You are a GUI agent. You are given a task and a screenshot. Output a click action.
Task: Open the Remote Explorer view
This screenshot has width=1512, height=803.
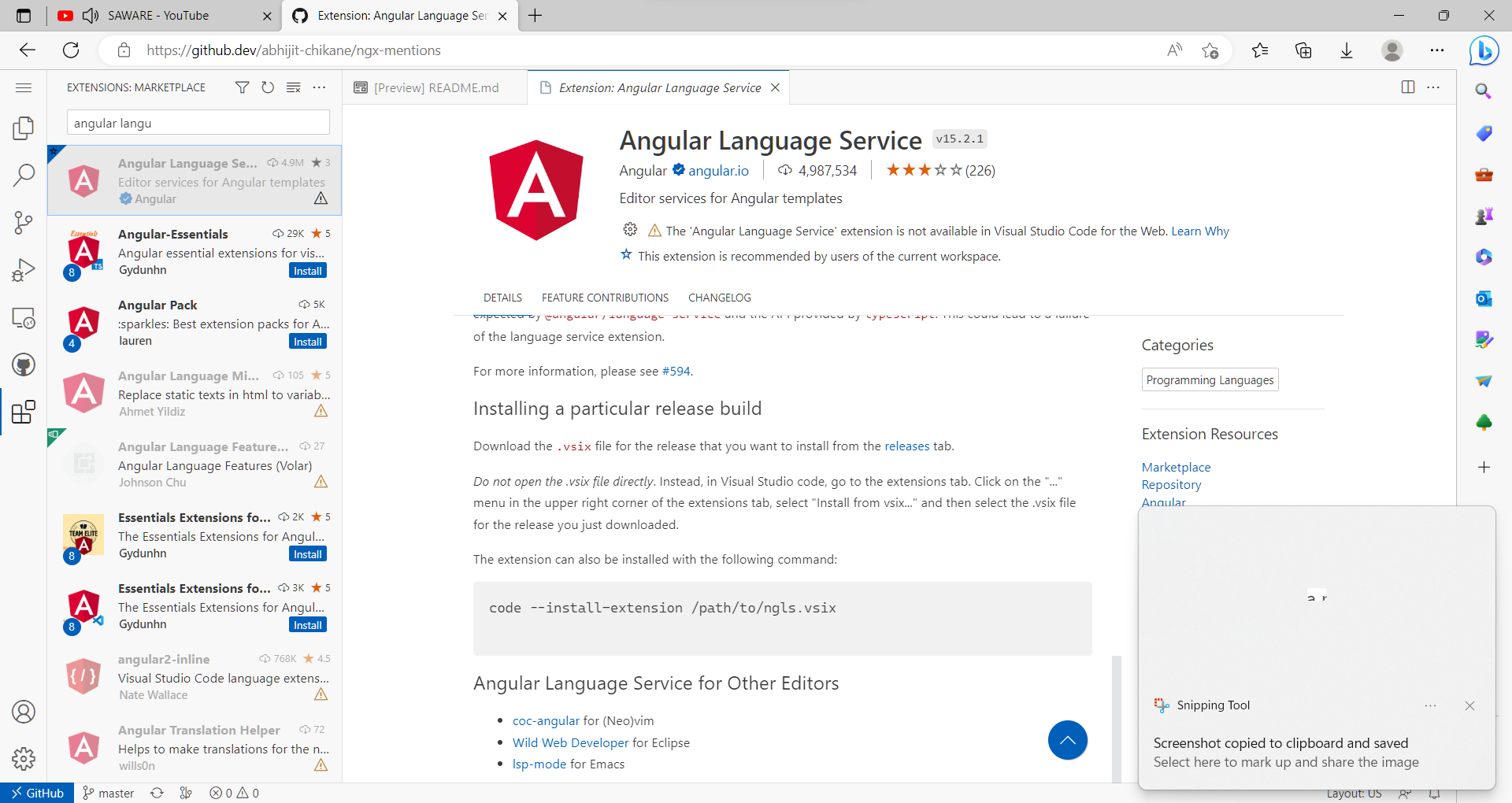(x=24, y=317)
